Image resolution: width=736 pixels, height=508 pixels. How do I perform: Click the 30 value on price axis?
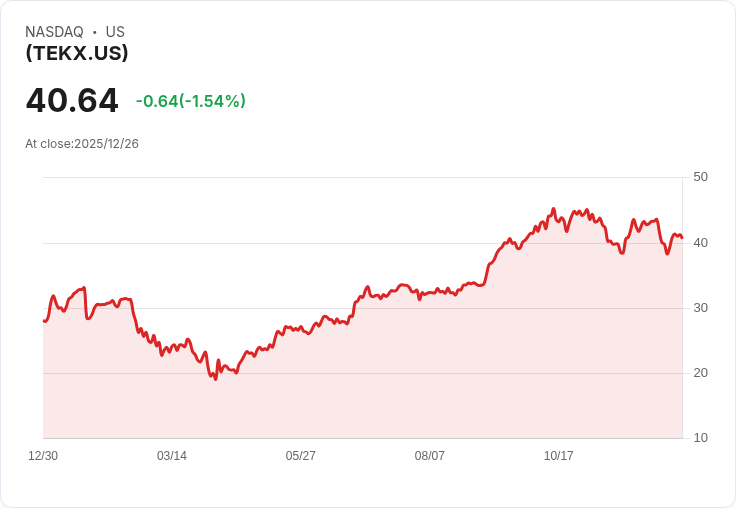click(x=700, y=307)
